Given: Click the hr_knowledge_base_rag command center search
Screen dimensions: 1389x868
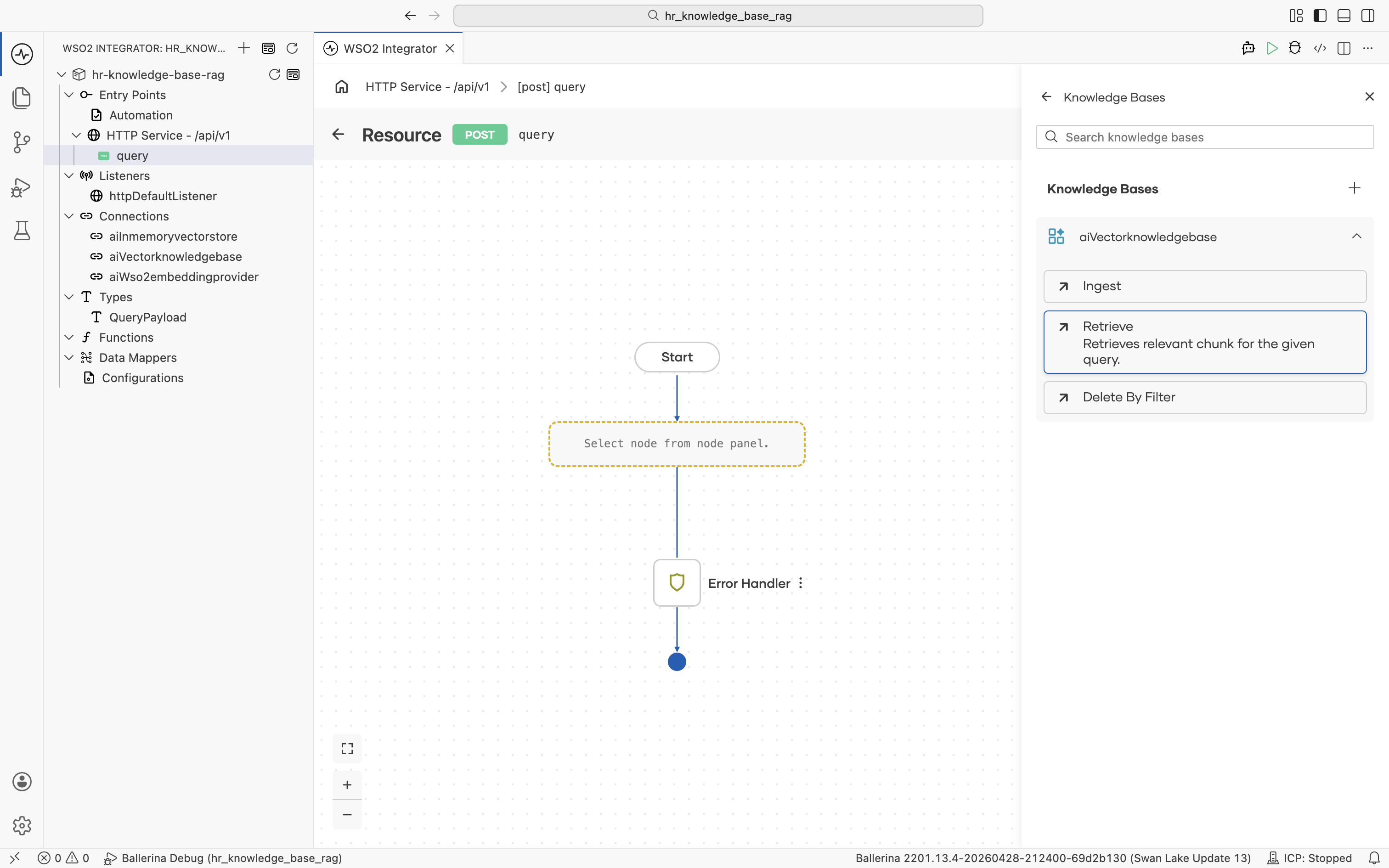Looking at the screenshot, I should 718,16.
